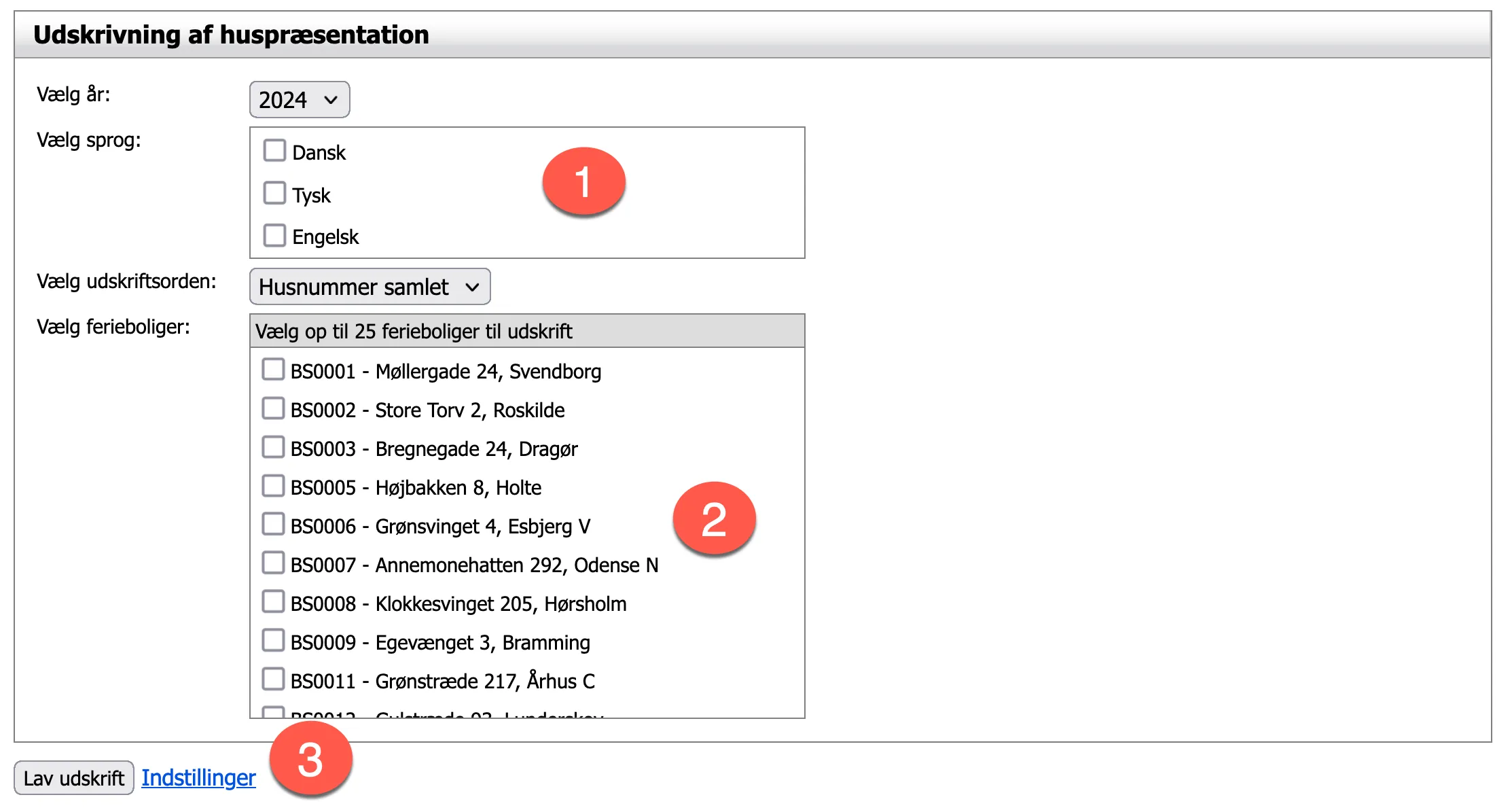Enable the Tysk language checkbox
The image size is (1512, 810).
coord(274,193)
